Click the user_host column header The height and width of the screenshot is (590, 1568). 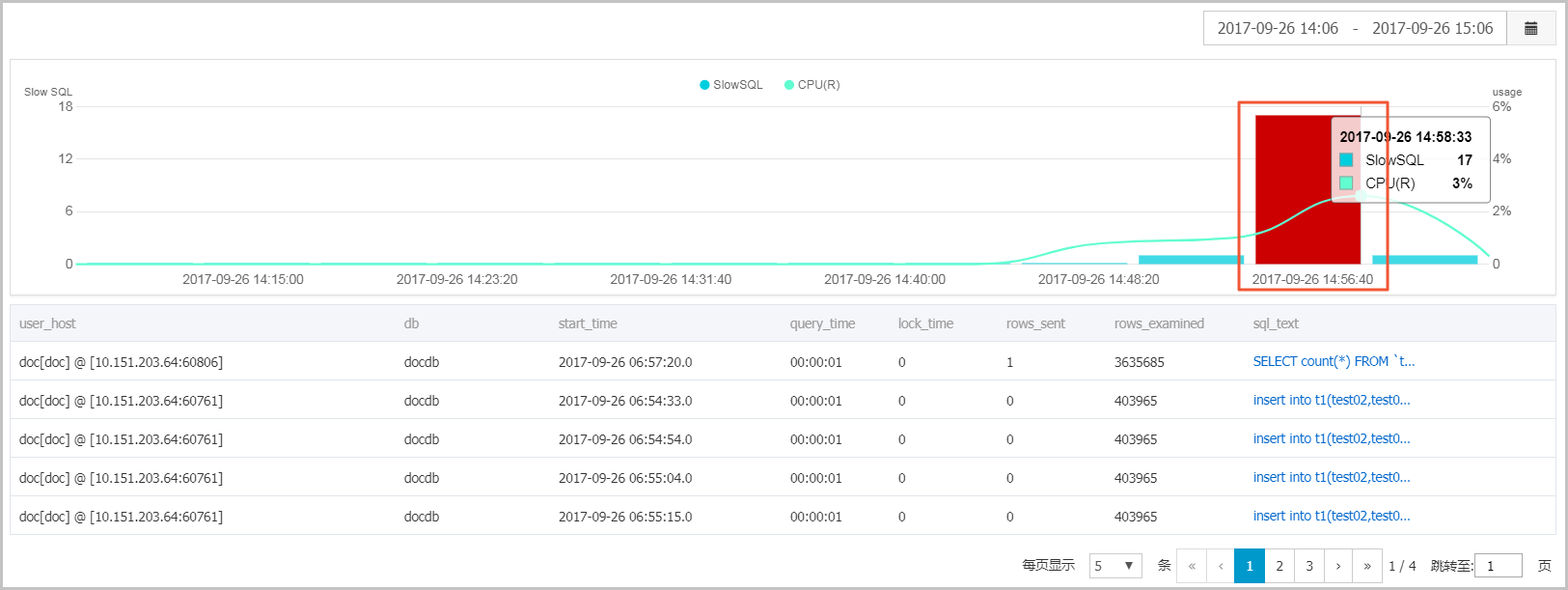47,323
